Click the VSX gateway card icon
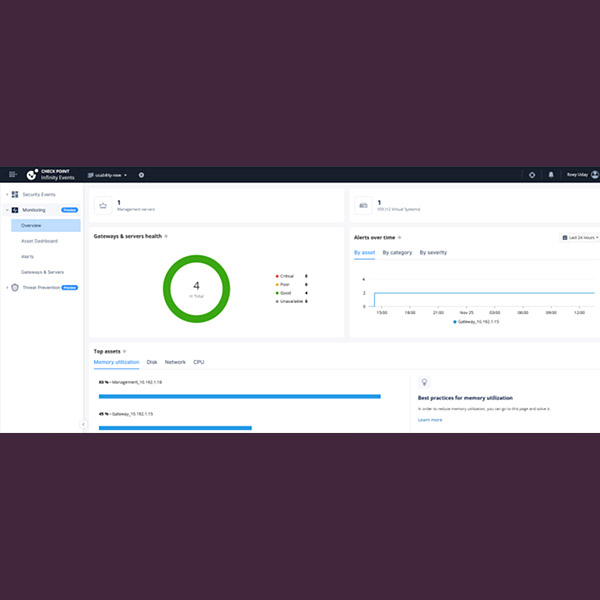This screenshot has width=600, height=600. [363, 205]
